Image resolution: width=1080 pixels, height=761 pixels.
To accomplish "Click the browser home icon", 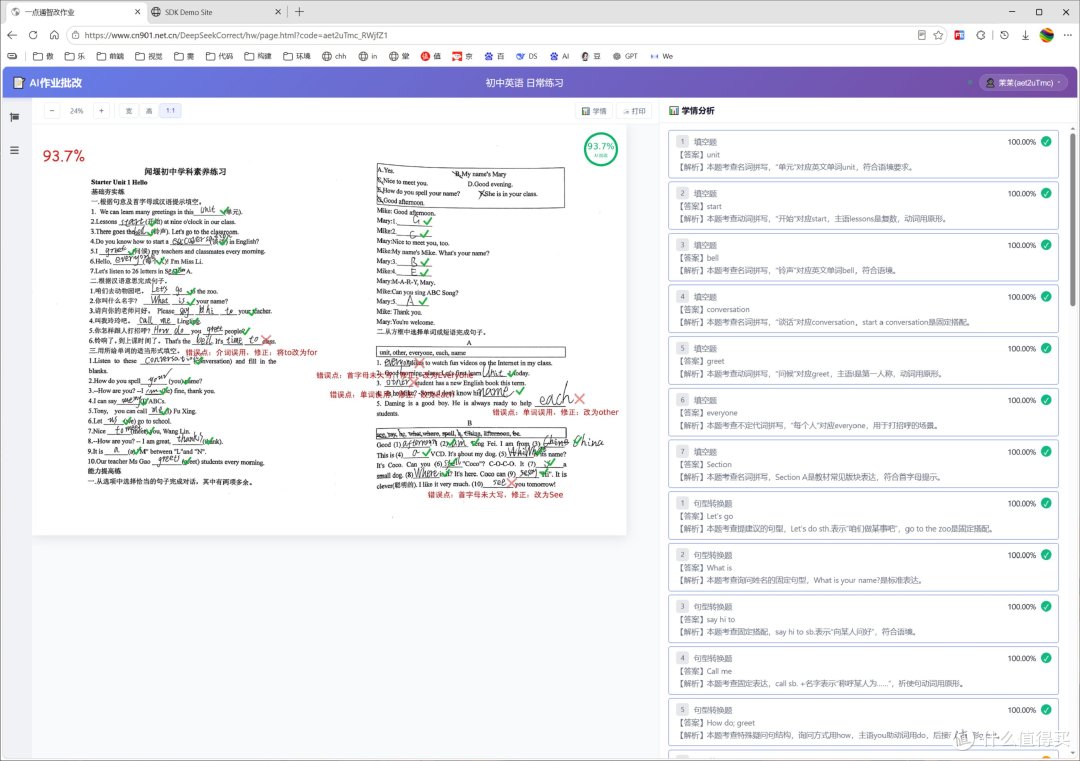I will pos(54,35).
